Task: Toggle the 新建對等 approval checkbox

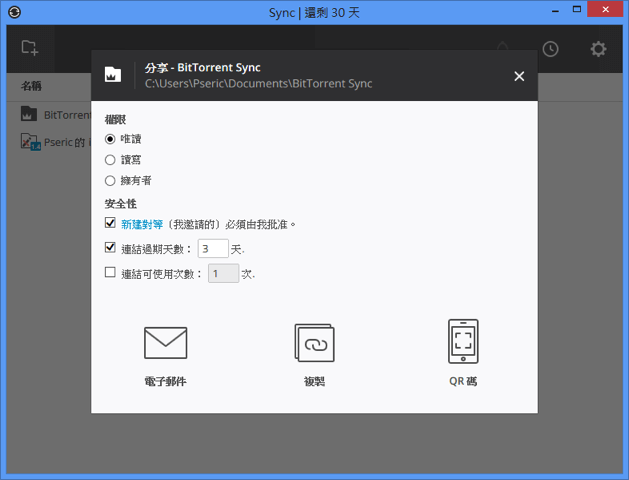Action: click(x=110, y=223)
